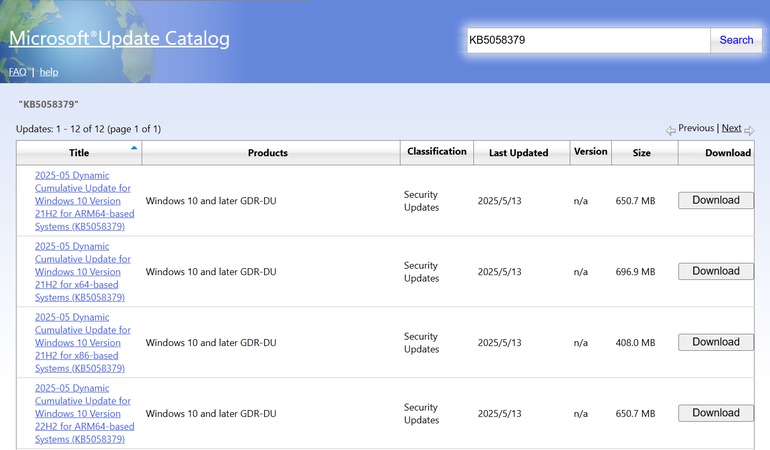Download 21H2 x86 cumulative update

tap(715, 342)
